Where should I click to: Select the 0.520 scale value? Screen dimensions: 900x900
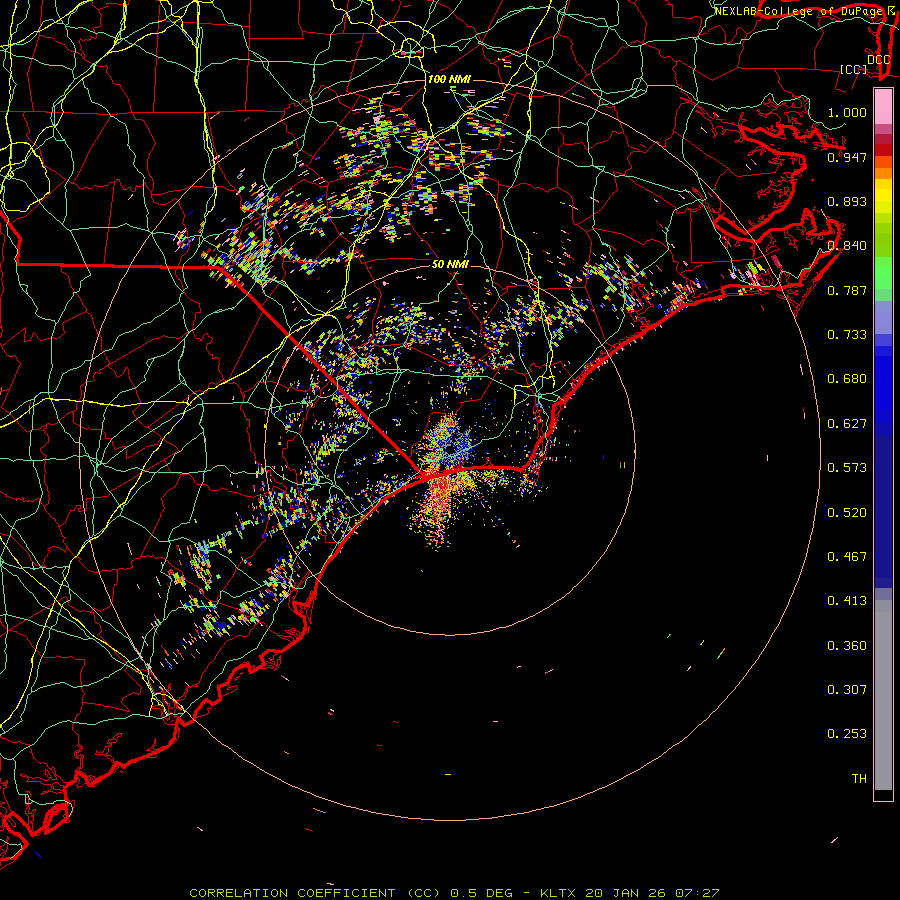tap(847, 512)
